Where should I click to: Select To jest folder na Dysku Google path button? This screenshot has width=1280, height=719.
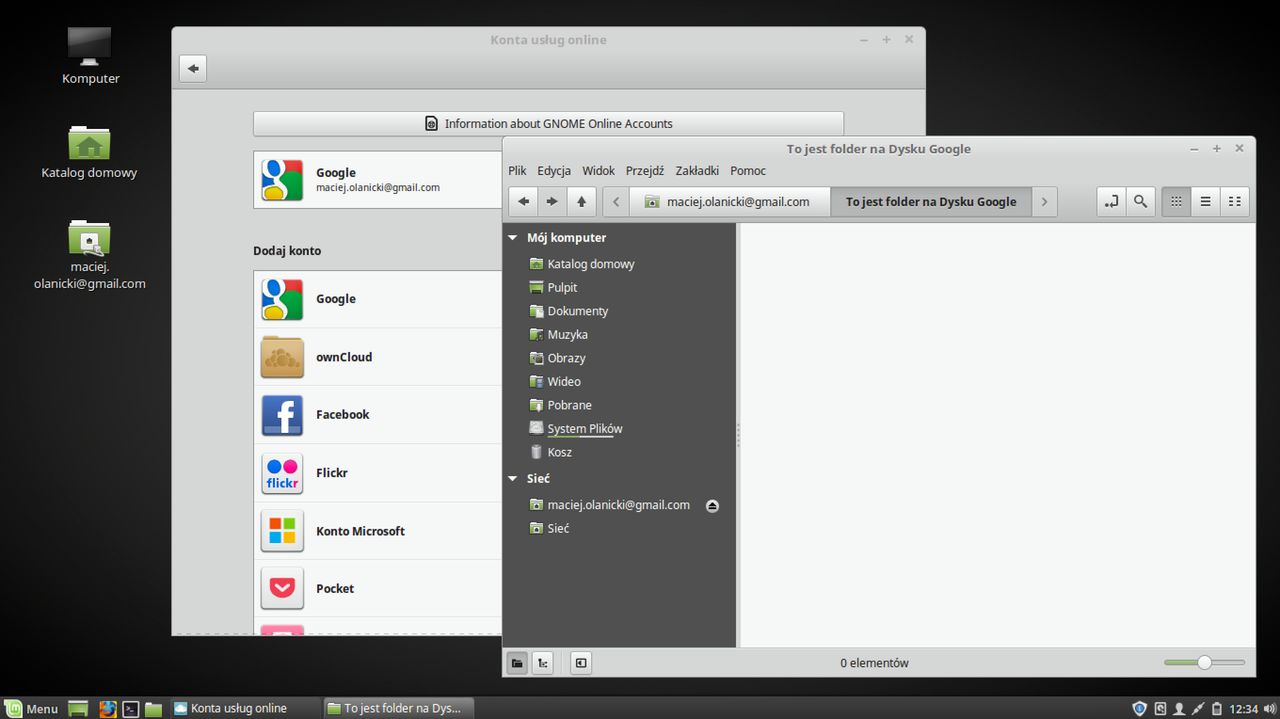coord(930,201)
